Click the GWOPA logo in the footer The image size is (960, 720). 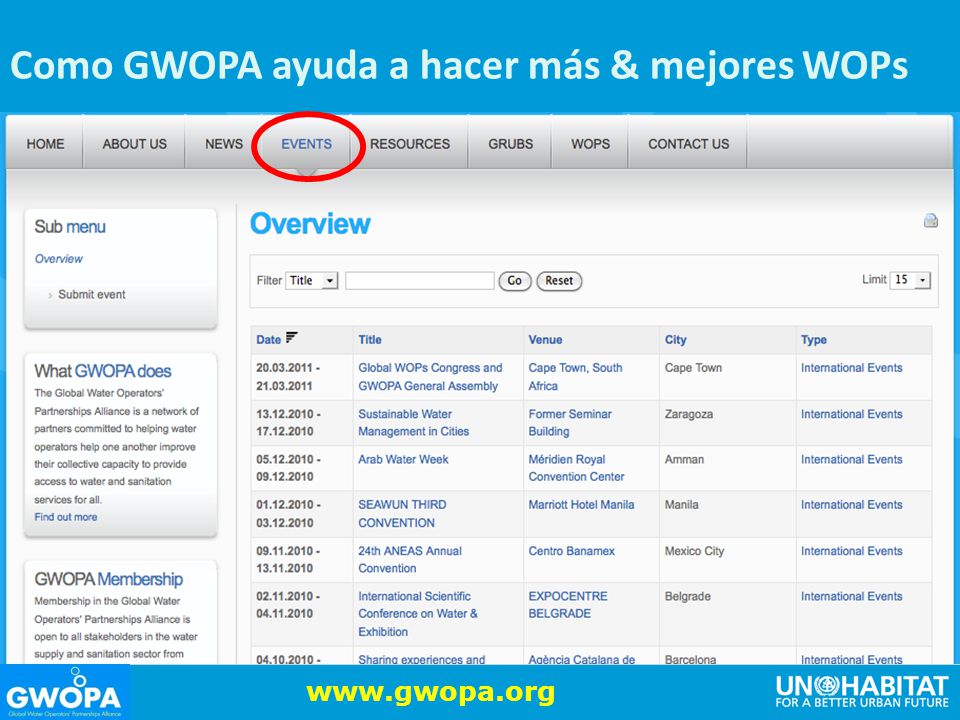[64, 692]
